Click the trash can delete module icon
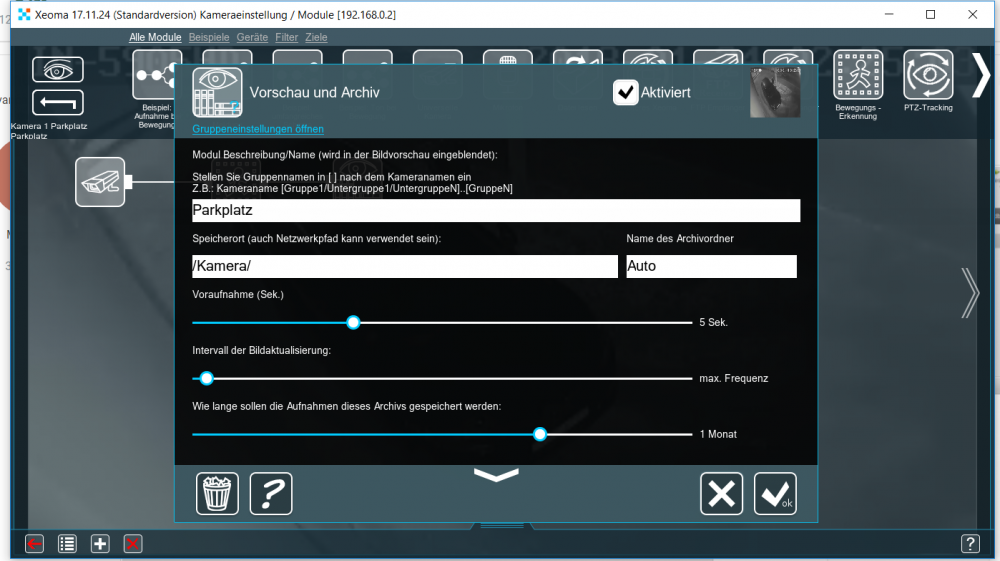1000x561 pixels. [217, 493]
